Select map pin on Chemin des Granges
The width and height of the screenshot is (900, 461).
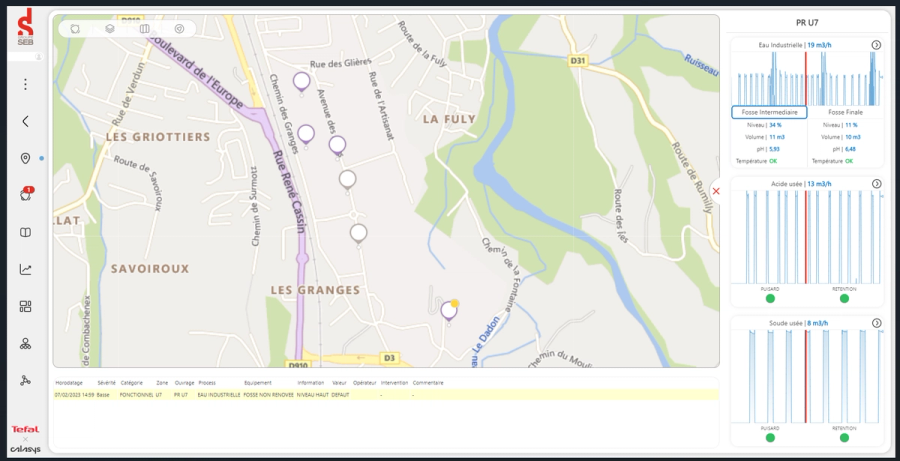(306, 135)
